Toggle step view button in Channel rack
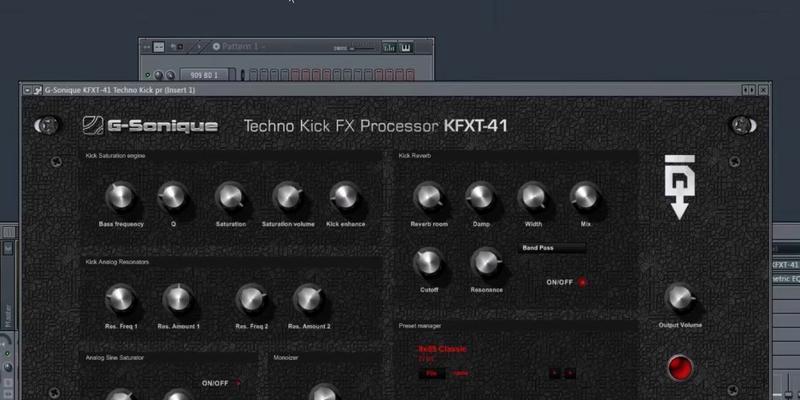This screenshot has width=800, height=400. point(159,47)
